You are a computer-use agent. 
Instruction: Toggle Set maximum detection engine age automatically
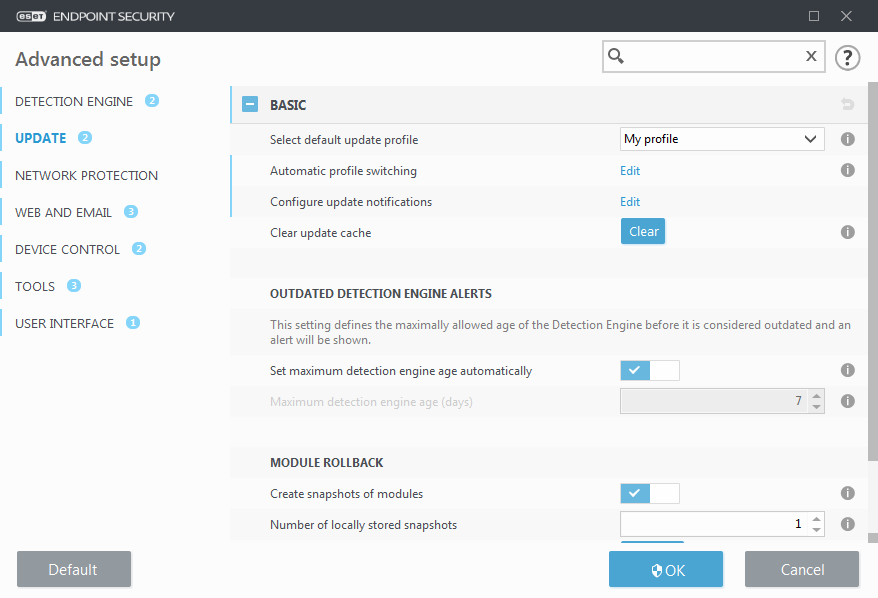(650, 371)
